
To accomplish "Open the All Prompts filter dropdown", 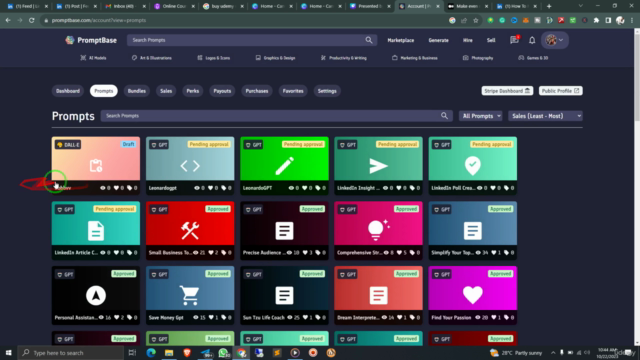I will pyautogui.click(x=481, y=116).
